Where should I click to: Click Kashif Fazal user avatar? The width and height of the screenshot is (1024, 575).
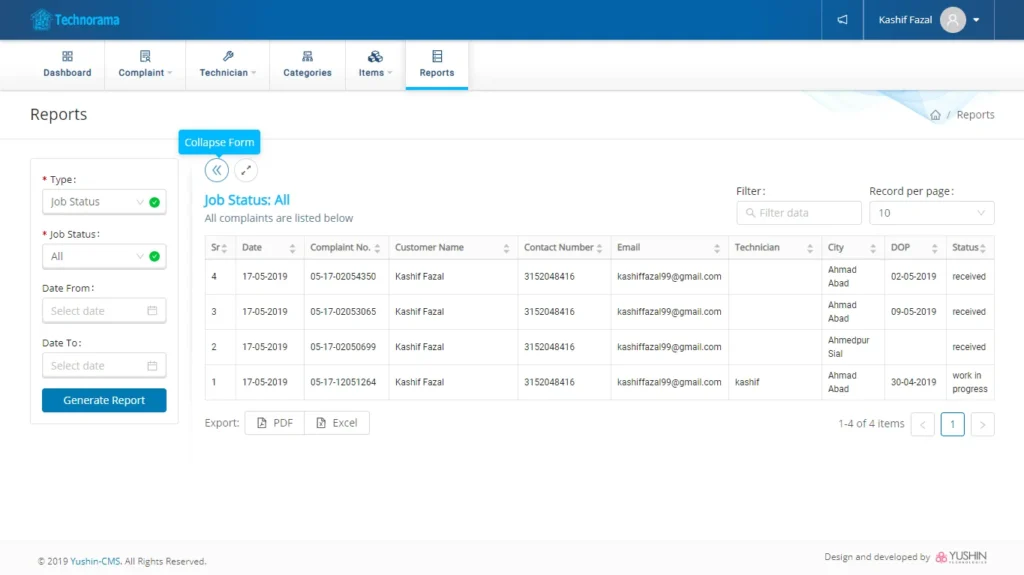pos(952,20)
